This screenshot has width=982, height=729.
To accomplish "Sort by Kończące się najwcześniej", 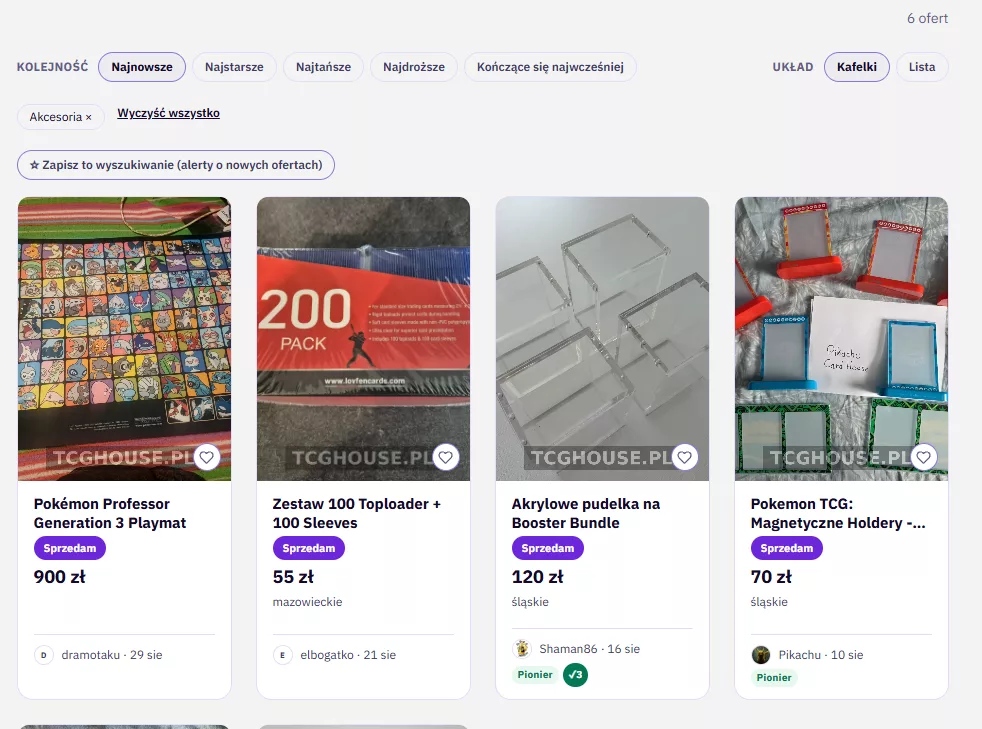I will 550,67.
